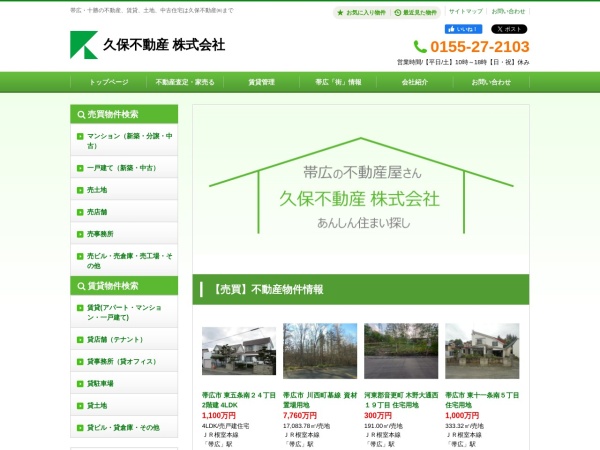Select 売事務所 category in sidebar
The width and height of the screenshot is (600, 450).
tap(124, 234)
